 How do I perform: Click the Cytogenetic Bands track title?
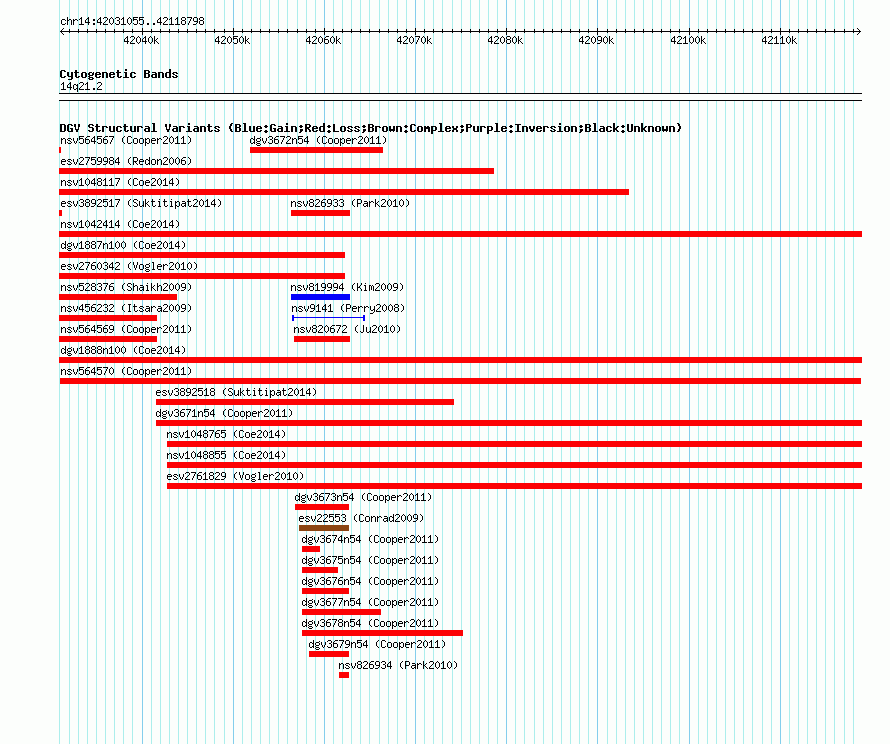point(119,74)
